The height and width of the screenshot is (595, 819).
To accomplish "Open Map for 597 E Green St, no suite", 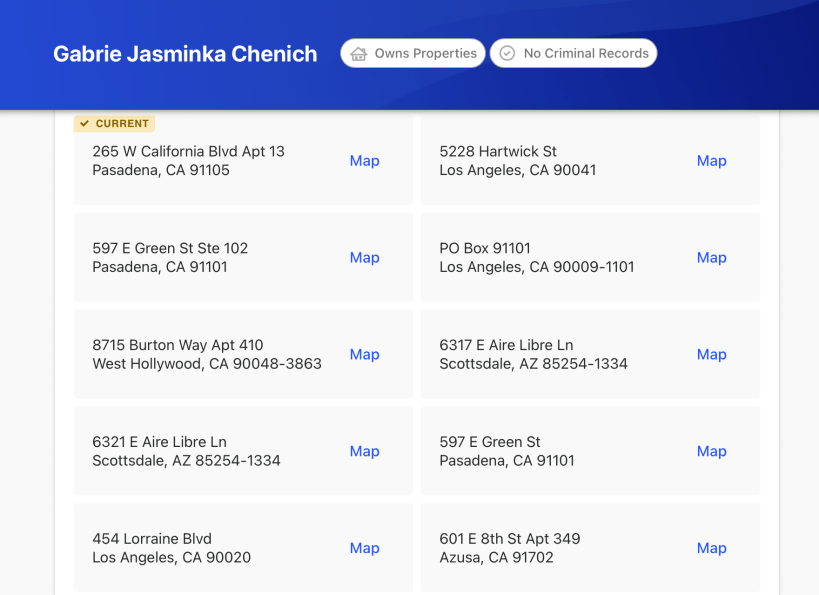I will 711,452.
